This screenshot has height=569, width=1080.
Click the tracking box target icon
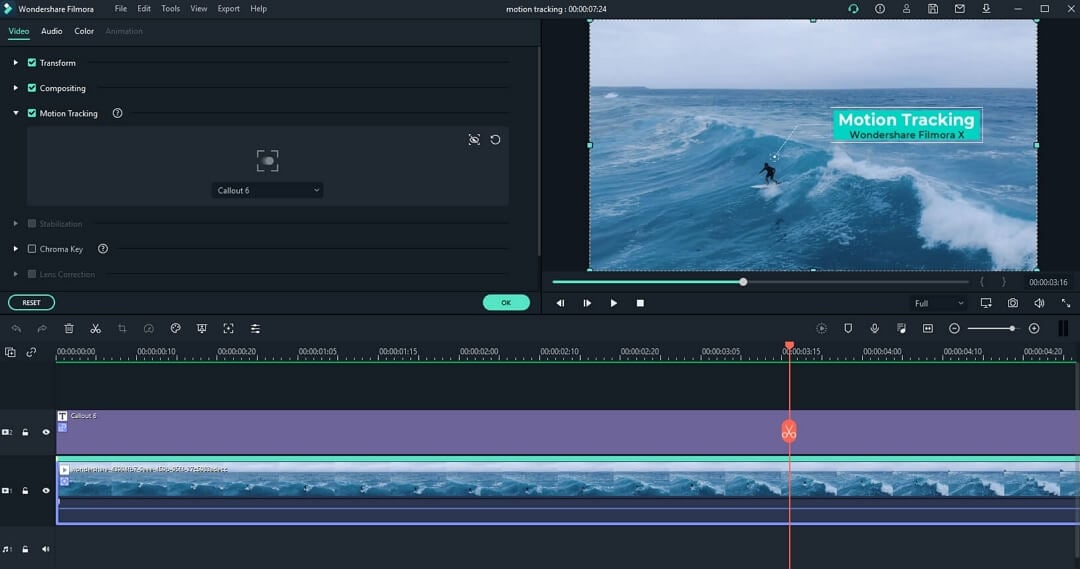pyautogui.click(x=267, y=161)
